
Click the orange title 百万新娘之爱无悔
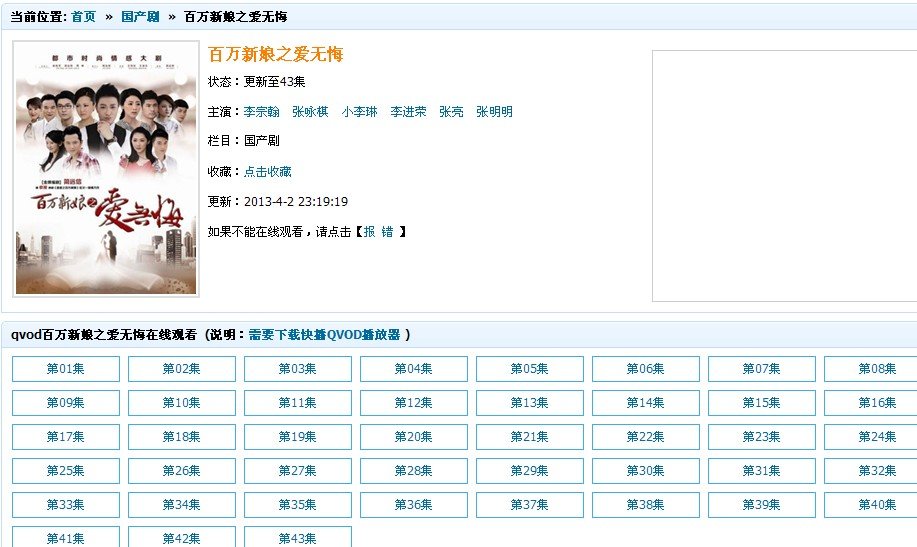(x=275, y=54)
